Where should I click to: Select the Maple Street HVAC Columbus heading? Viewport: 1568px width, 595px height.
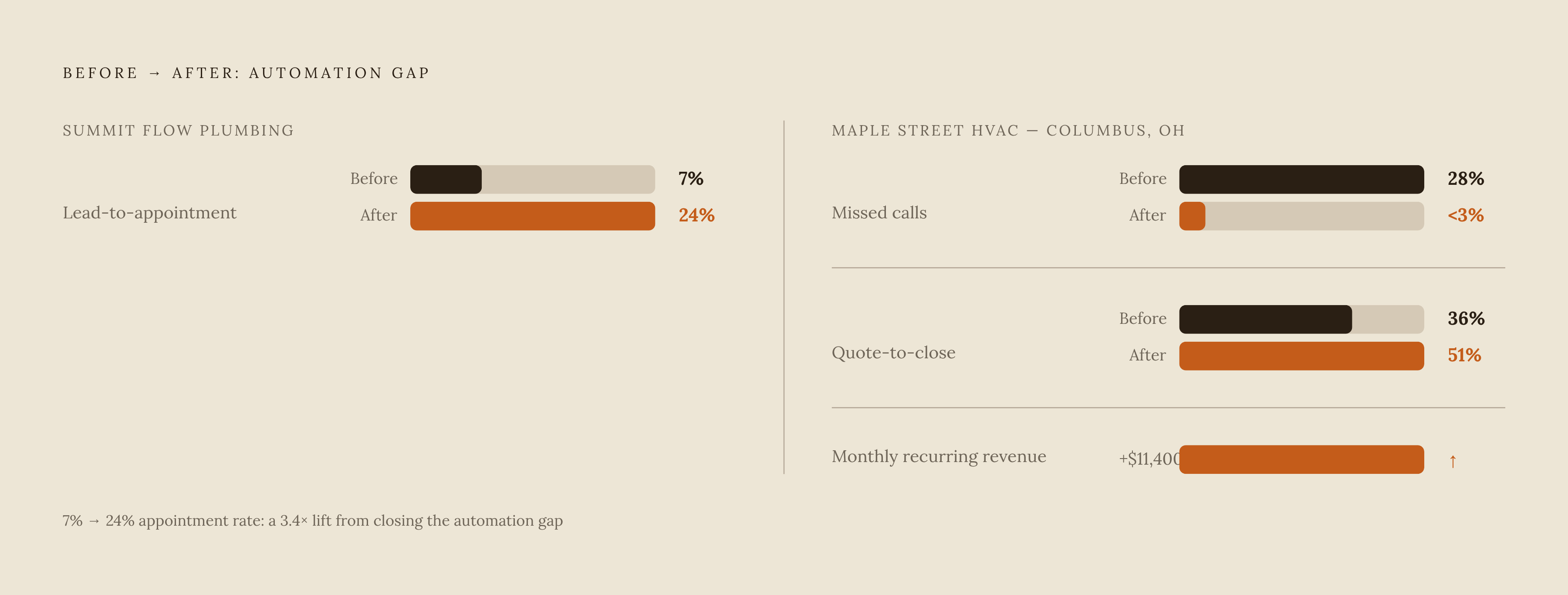pyautogui.click(x=1008, y=130)
